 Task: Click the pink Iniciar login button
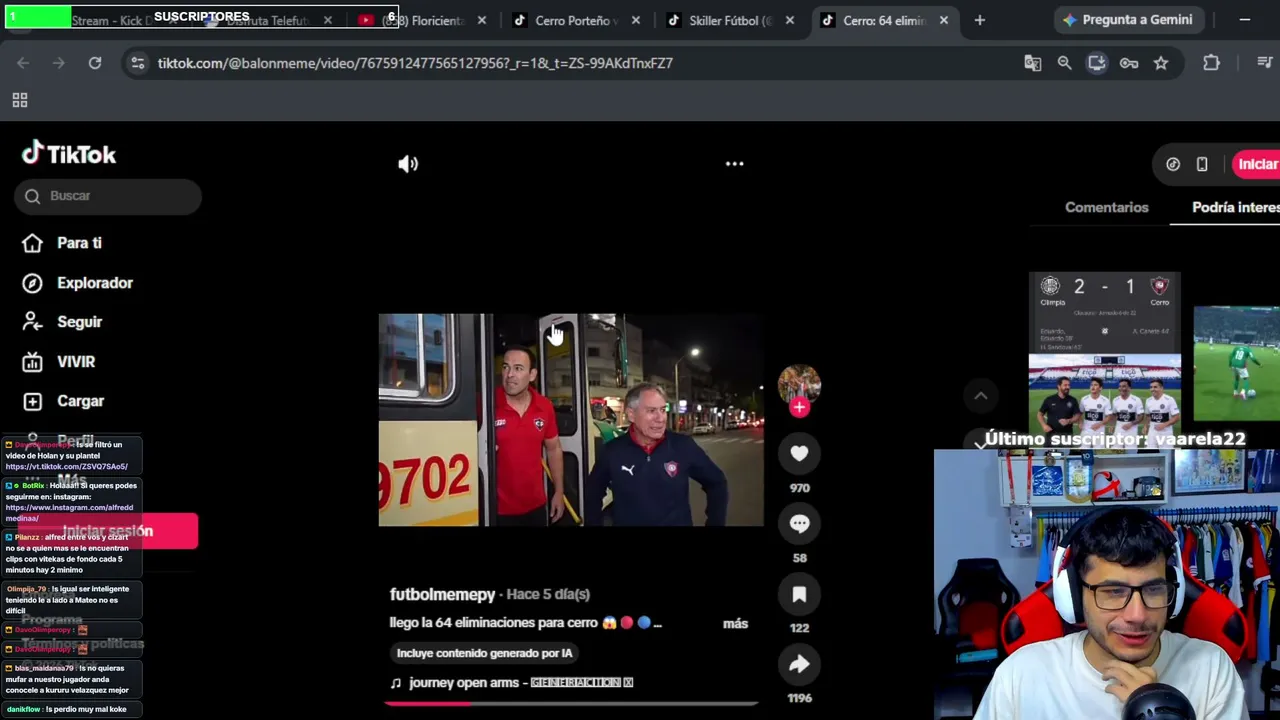[x=1257, y=165]
